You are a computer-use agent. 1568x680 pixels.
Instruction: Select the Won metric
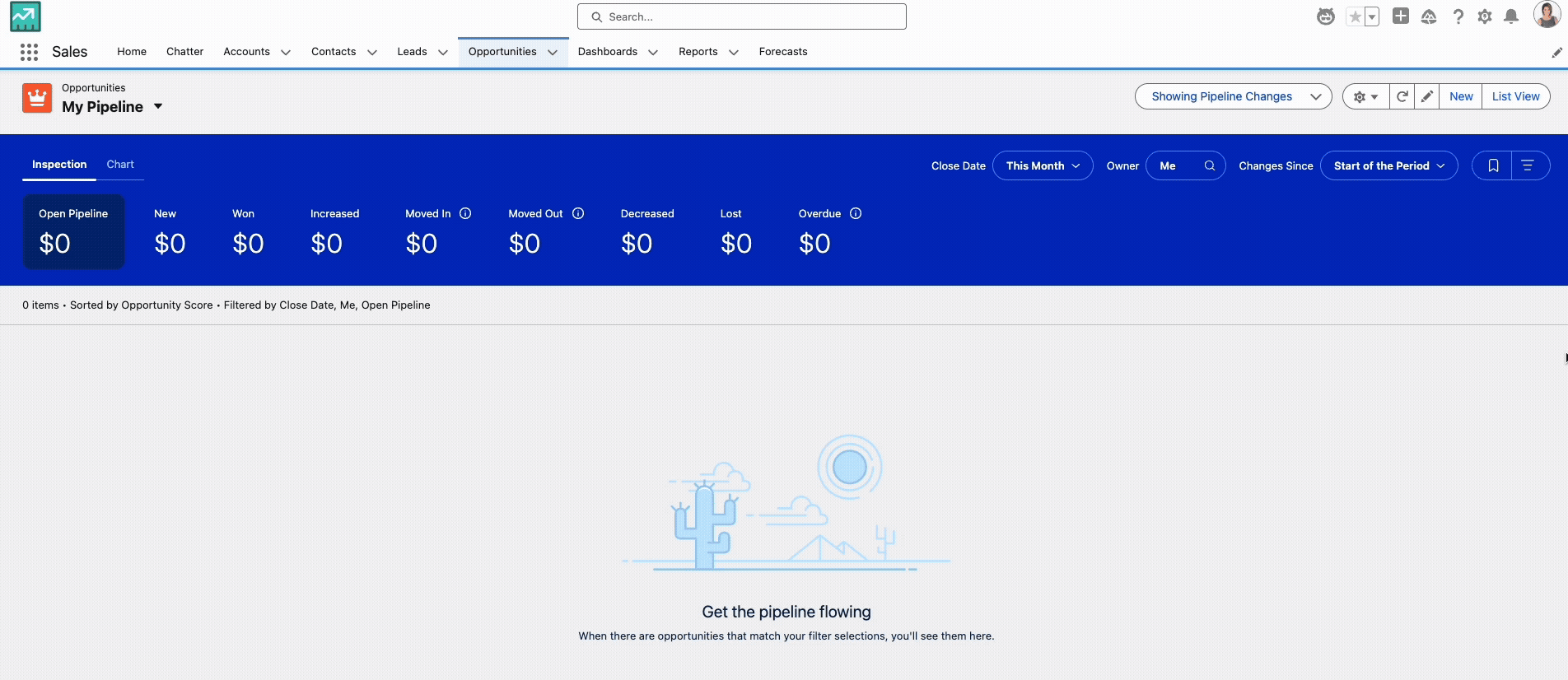[247, 231]
